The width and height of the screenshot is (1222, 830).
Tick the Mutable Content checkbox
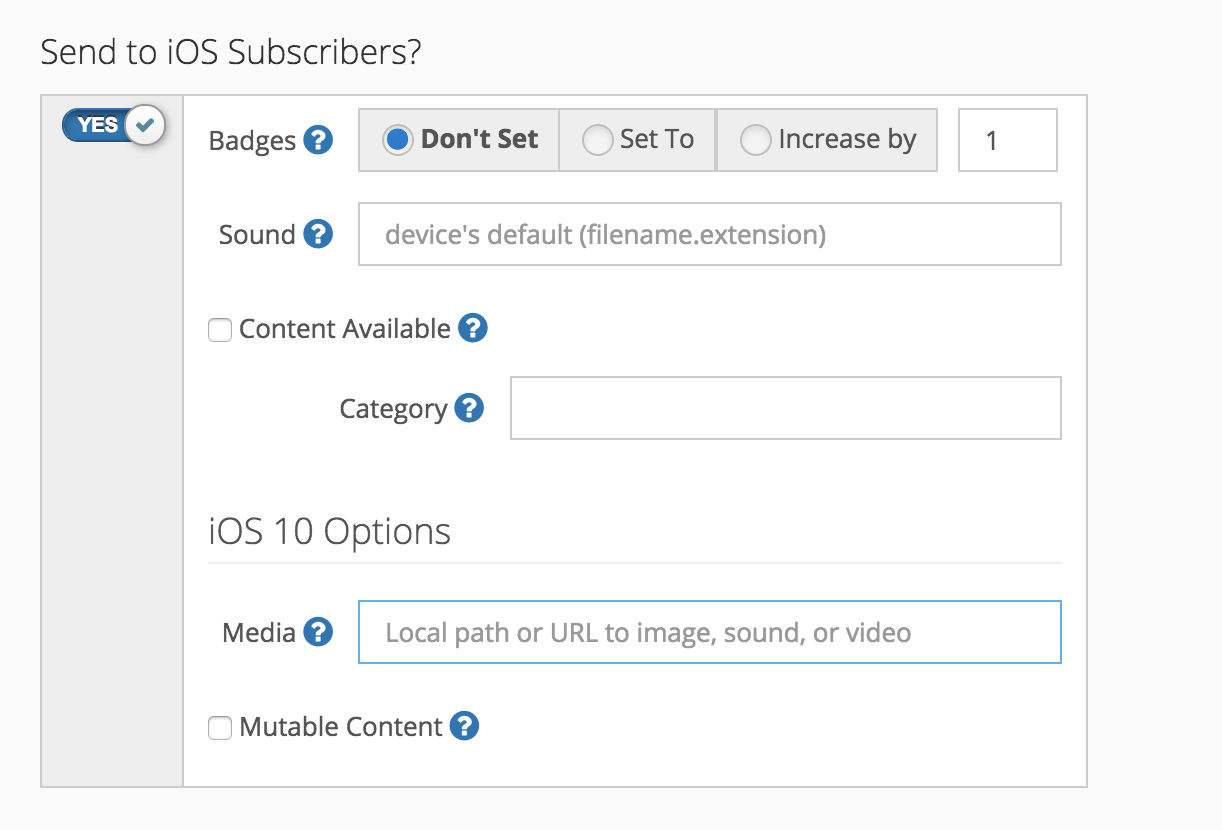coord(220,727)
